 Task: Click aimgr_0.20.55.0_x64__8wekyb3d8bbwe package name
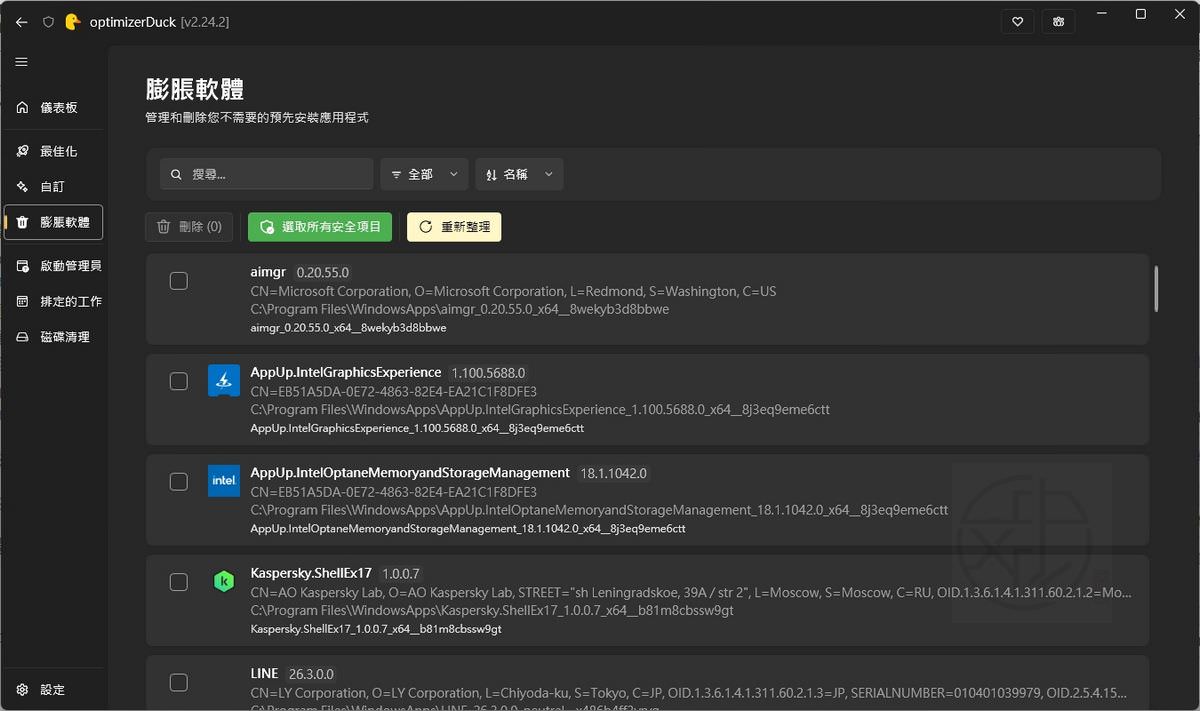(348, 328)
